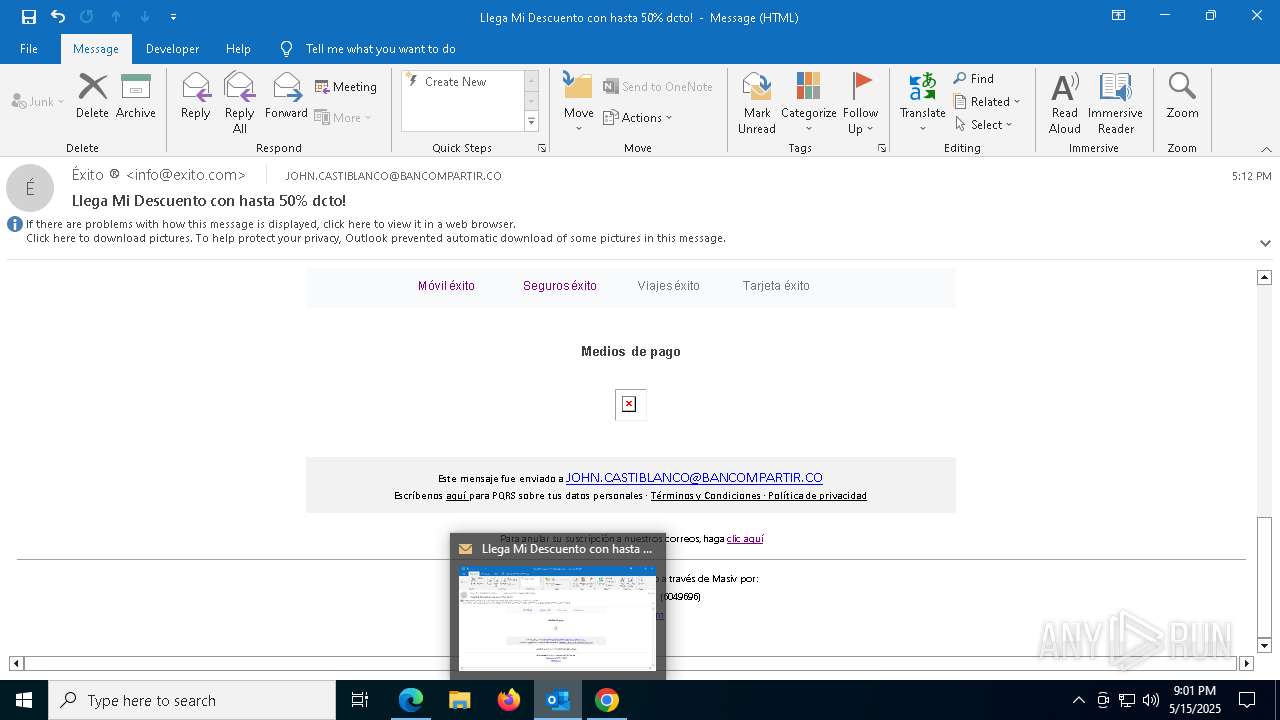Open the Select dropdown
The width and height of the screenshot is (1280, 720).
[984, 124]
